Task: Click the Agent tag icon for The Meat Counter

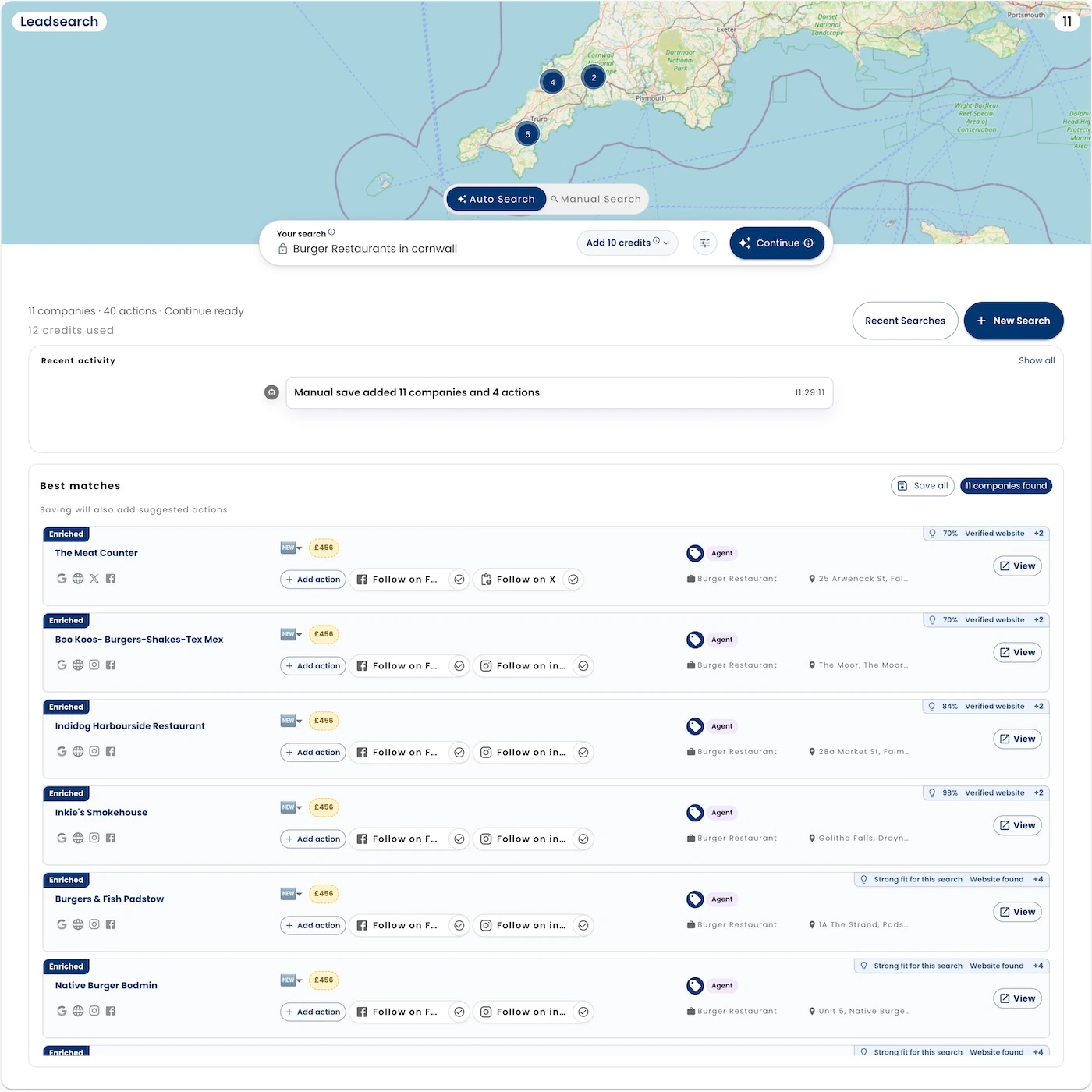Action: click(695, 553)
